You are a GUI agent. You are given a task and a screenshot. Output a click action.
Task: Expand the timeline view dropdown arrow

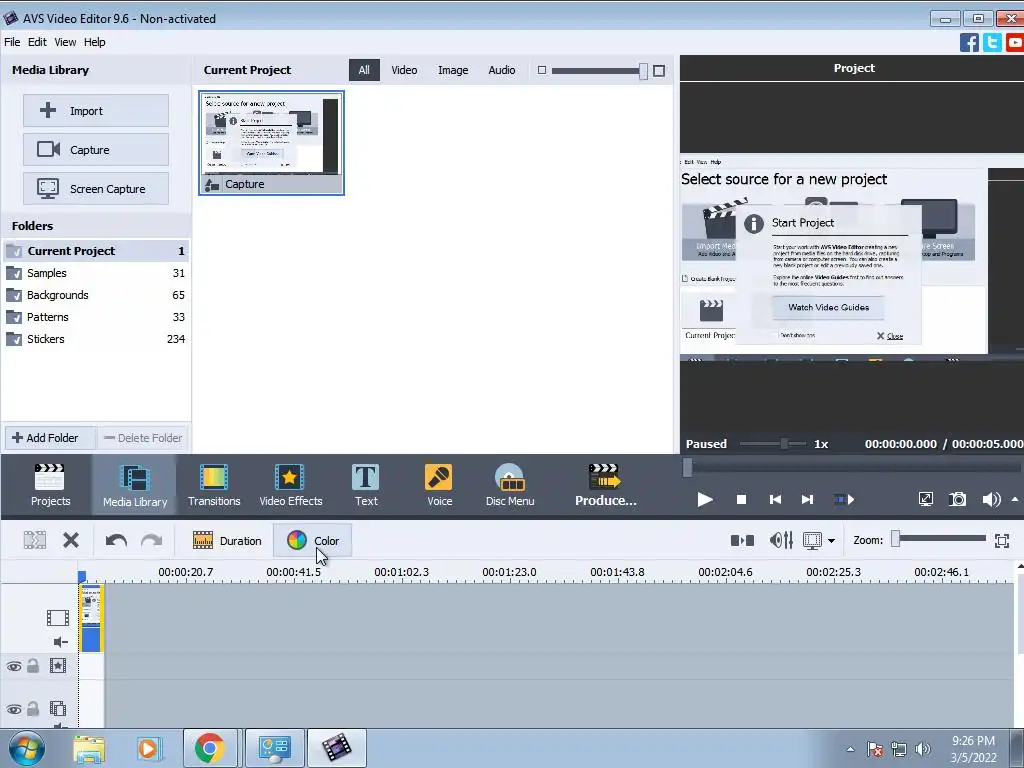pyautogui.click(x=831, y=541)
